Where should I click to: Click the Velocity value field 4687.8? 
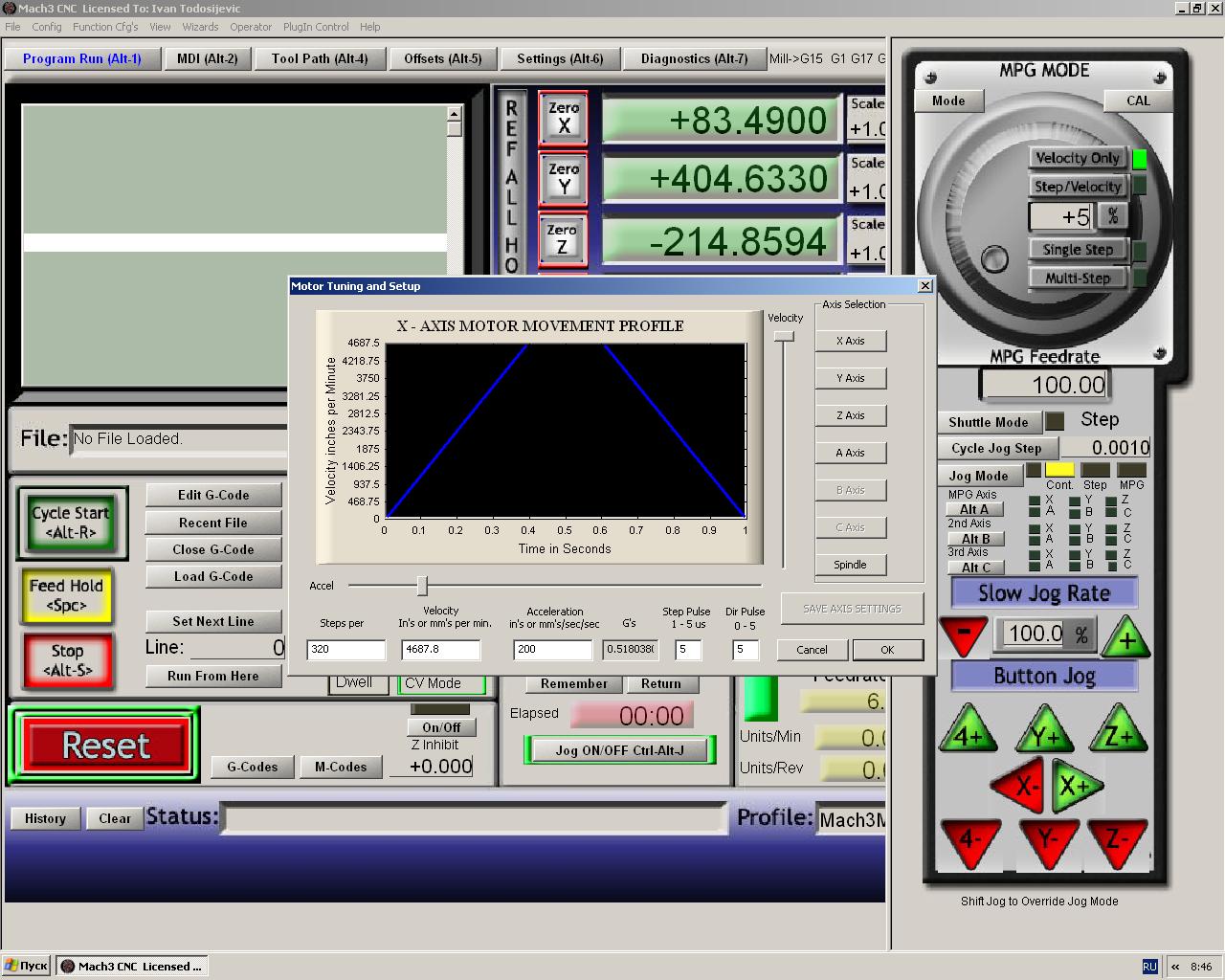click(440, 650)
